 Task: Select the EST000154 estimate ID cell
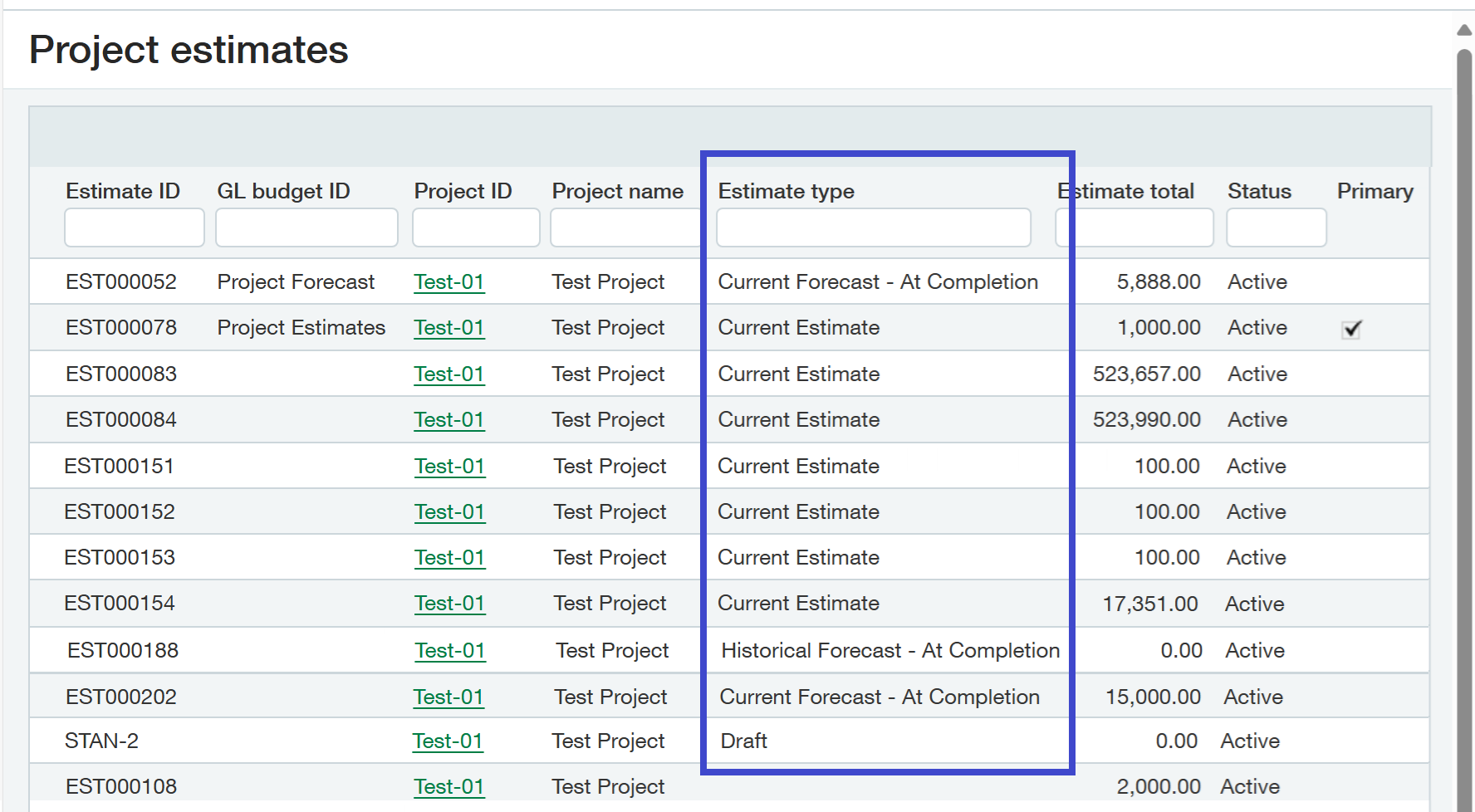tap(120, 604)
